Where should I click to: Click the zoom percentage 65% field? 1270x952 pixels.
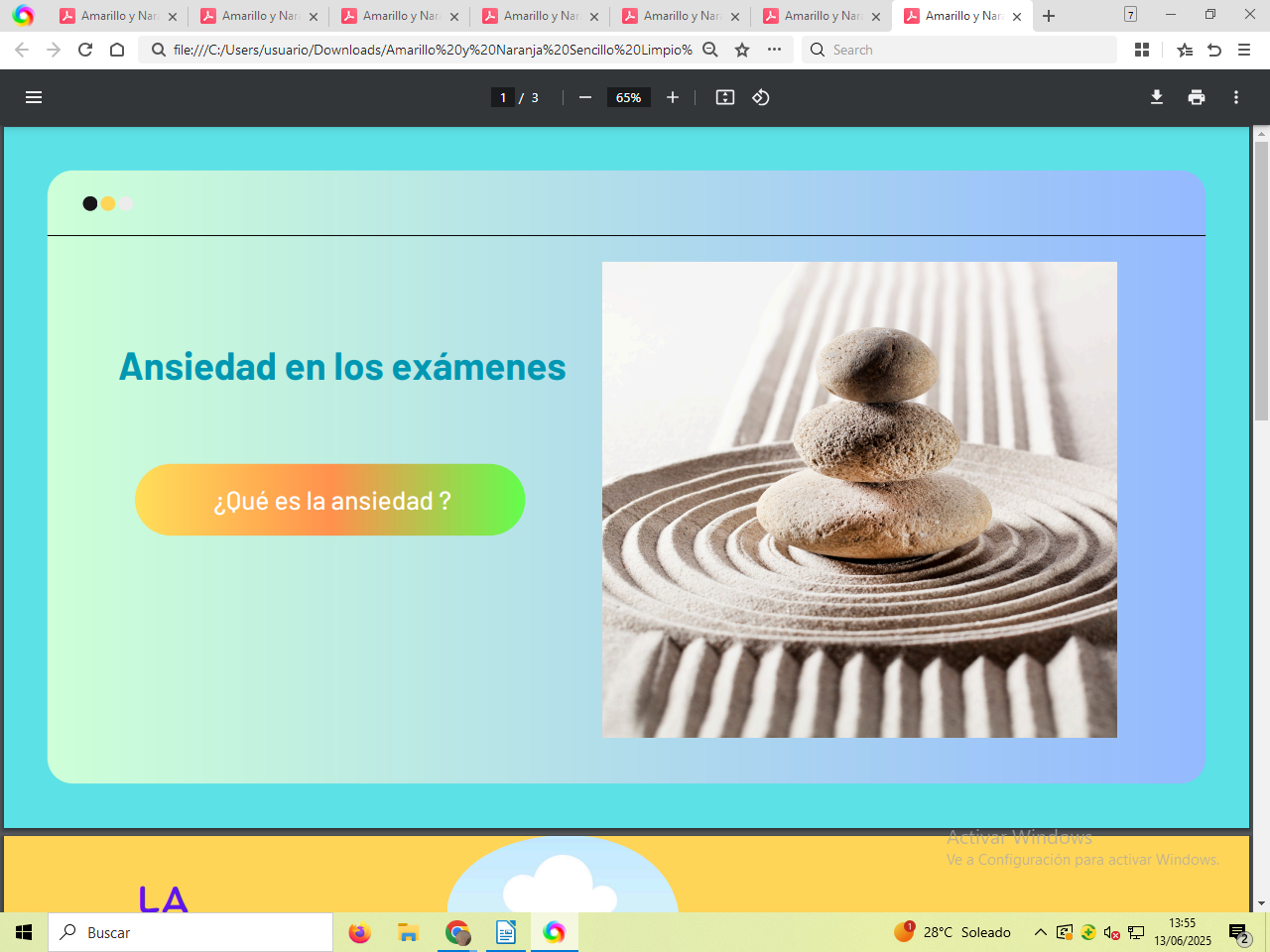[x=628, y=97]
